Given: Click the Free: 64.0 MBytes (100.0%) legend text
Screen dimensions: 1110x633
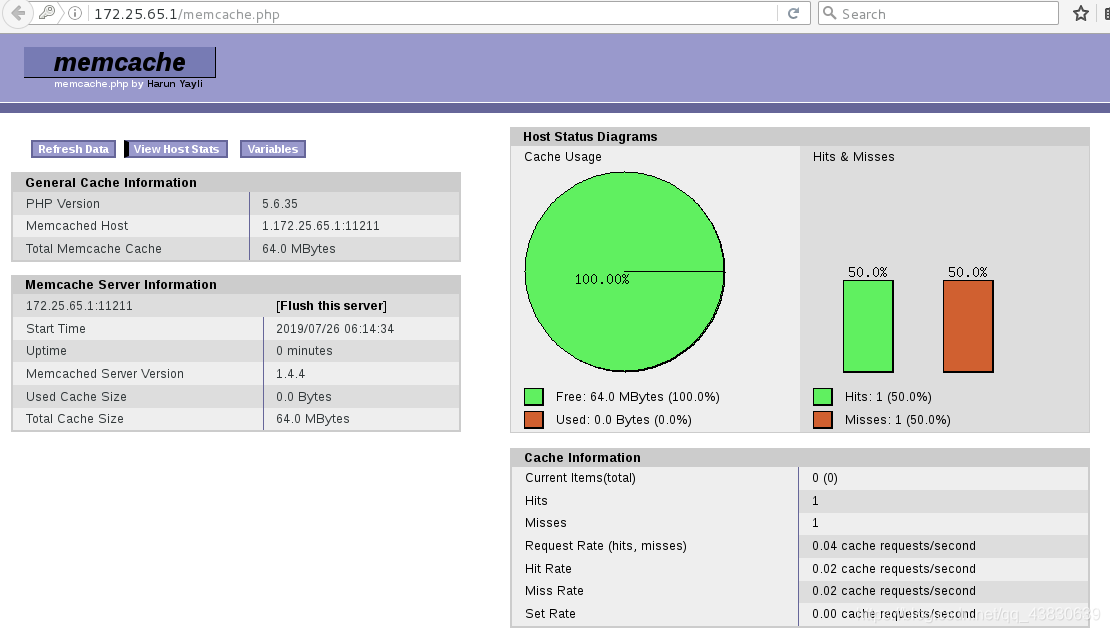Looking at the screenshot, I should (x=638, y=397).
